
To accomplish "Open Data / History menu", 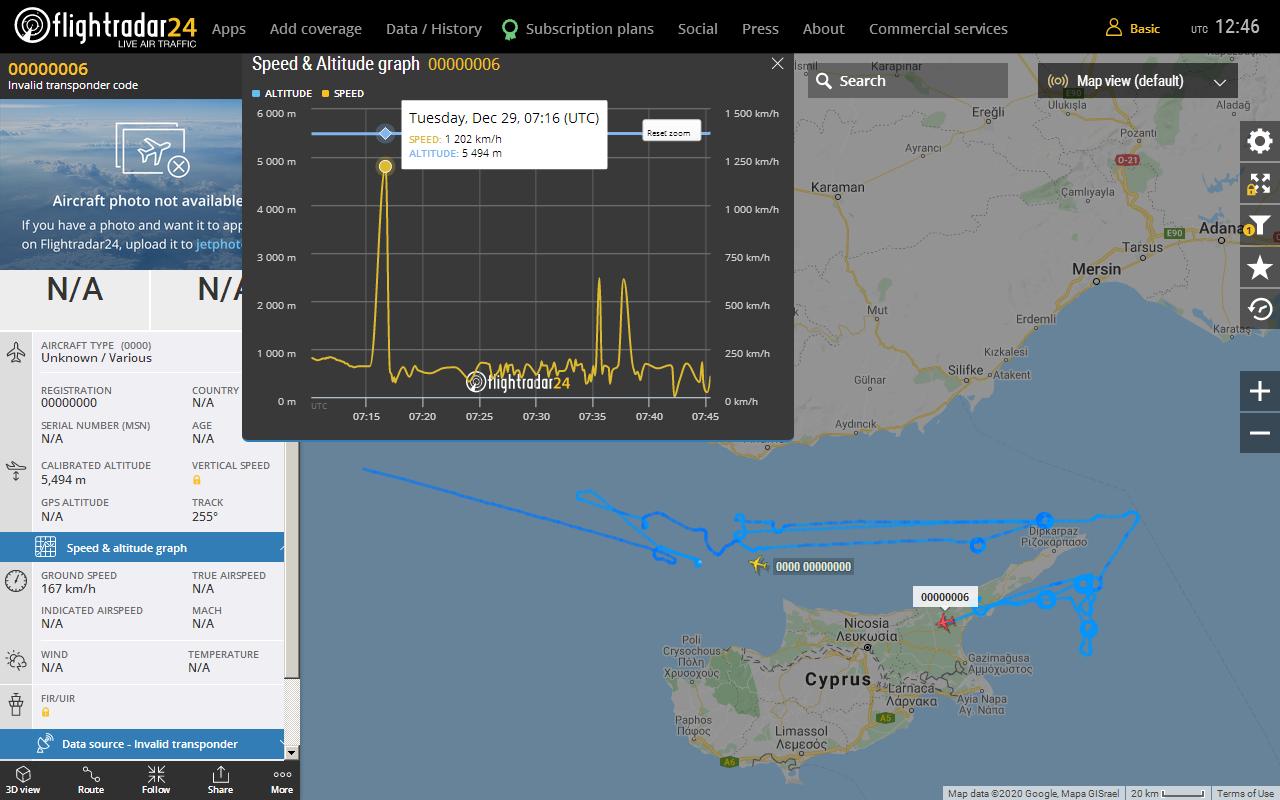I will 434,29.
